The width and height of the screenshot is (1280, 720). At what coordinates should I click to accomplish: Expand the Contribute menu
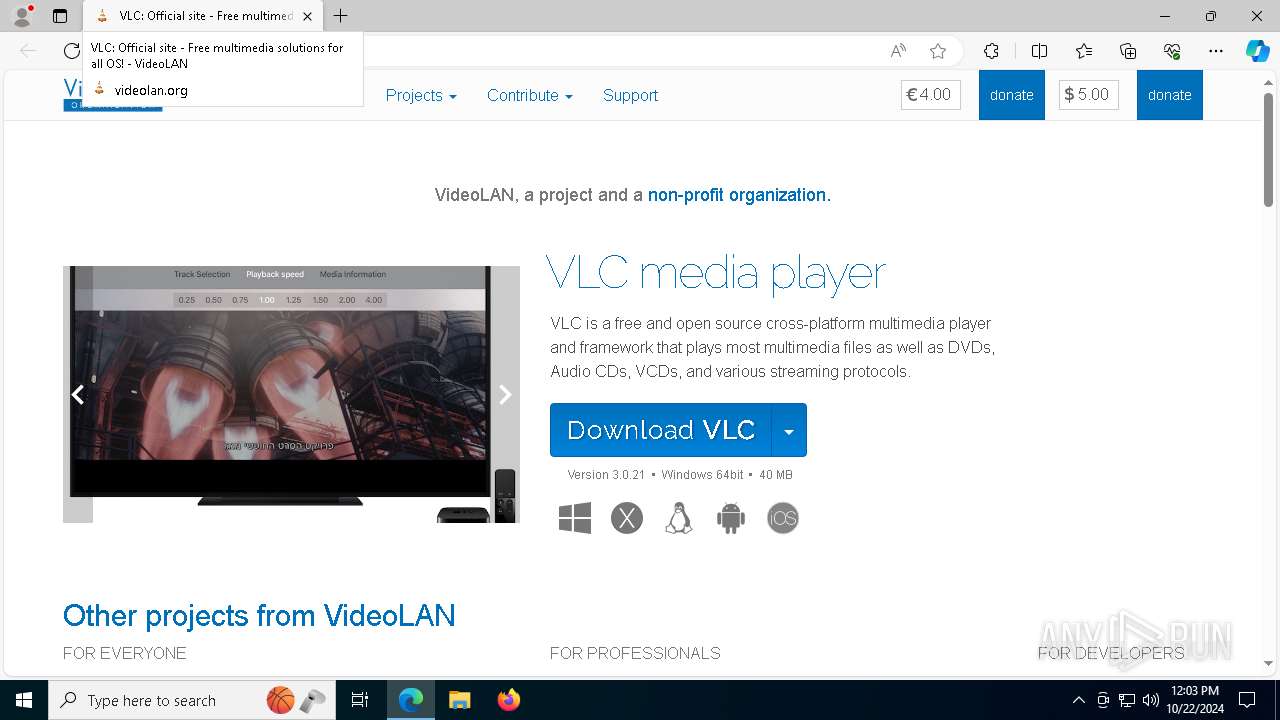[530, 95]
